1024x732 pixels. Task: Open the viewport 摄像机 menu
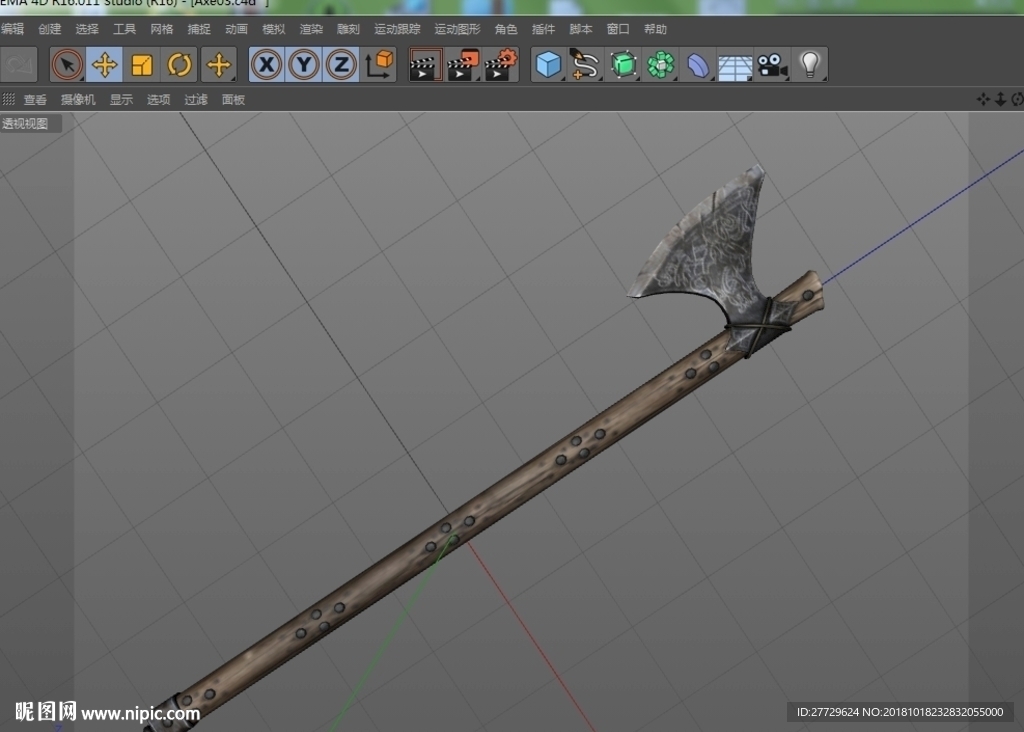[x=78, y=99]
